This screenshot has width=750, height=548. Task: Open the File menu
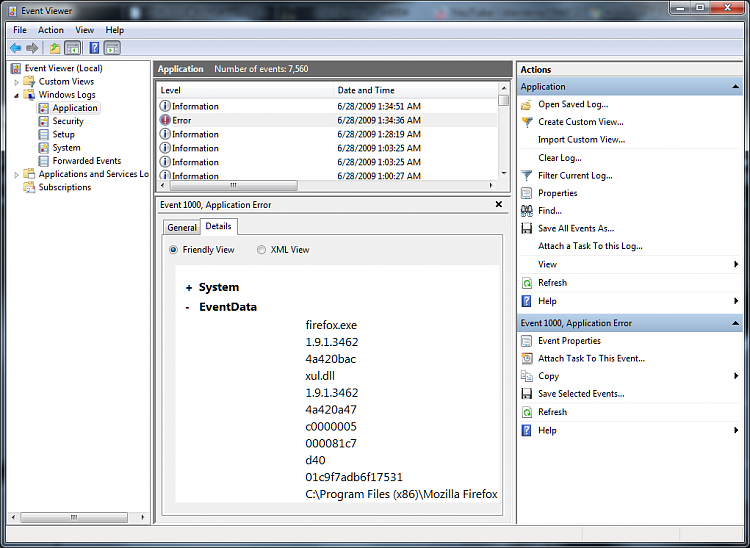(20, 30)
